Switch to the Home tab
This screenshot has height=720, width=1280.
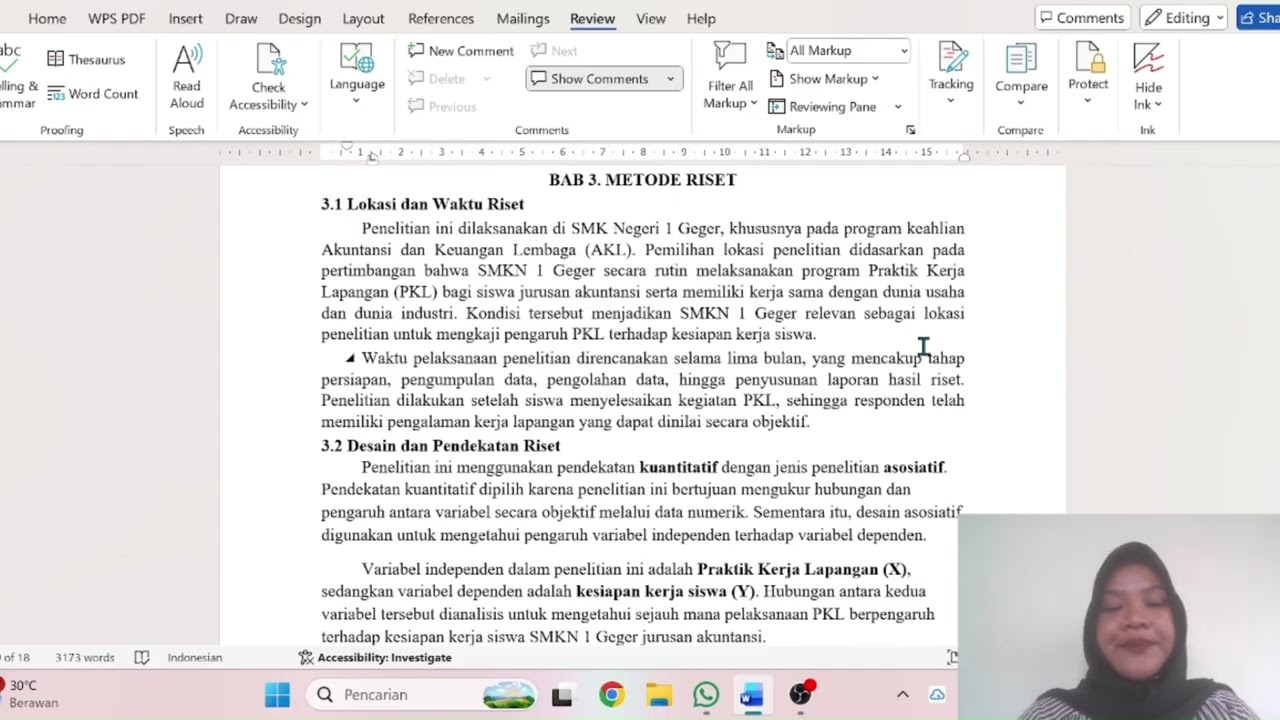[47, 18]
